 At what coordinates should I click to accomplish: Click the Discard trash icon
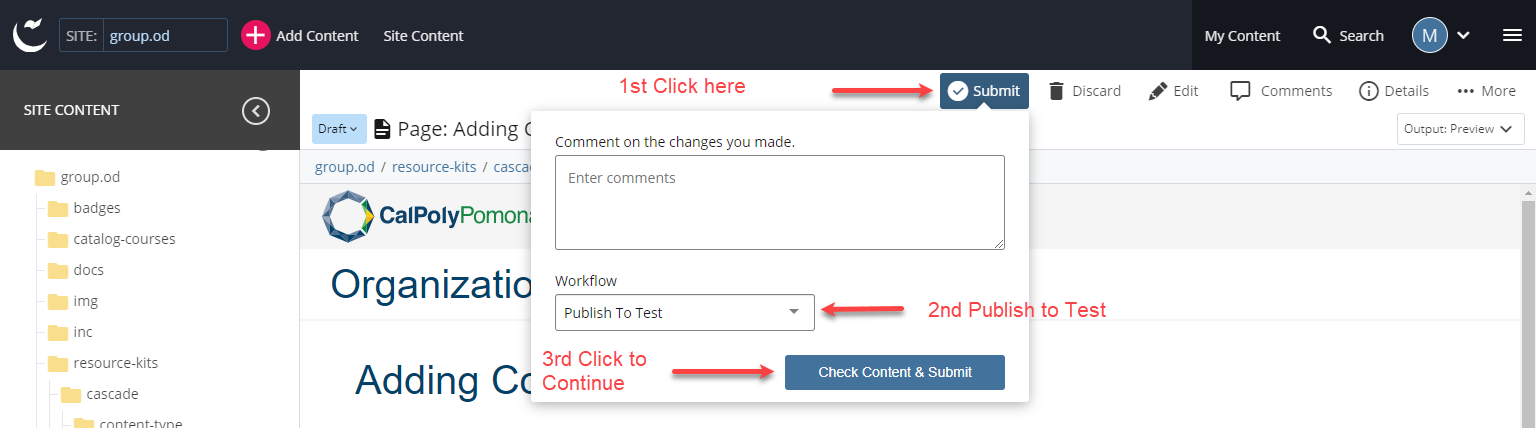point(1056,91)
